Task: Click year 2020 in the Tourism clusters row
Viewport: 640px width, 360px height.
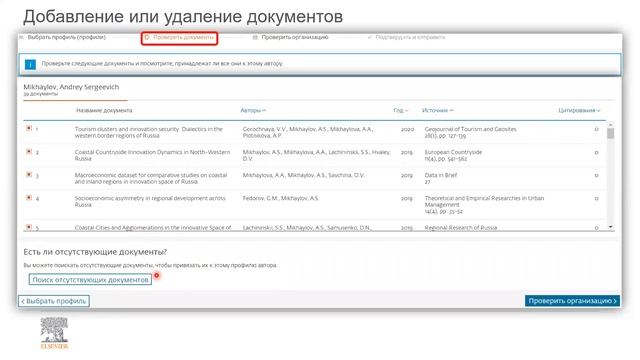Action: tap(407, 129)
